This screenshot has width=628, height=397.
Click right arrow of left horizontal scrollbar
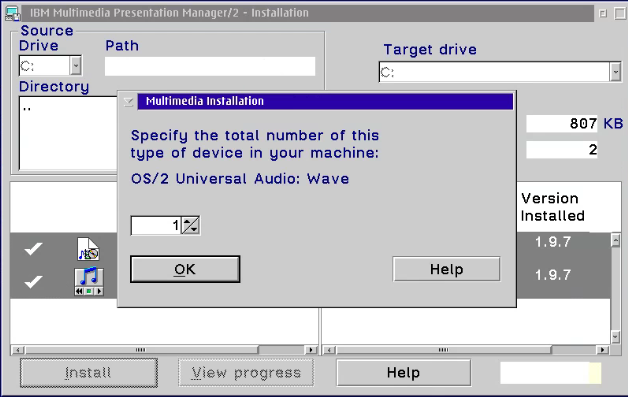(311, 350)
